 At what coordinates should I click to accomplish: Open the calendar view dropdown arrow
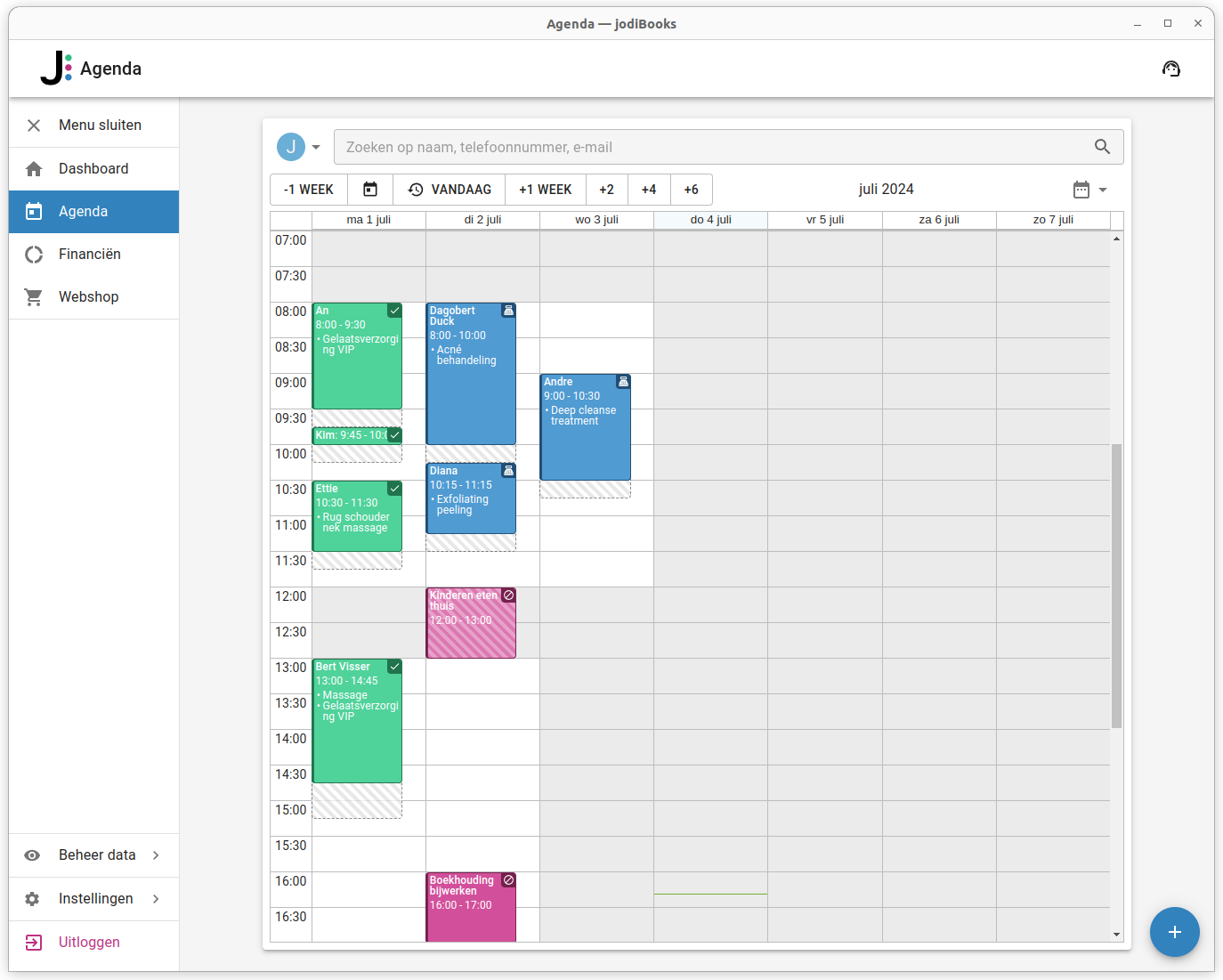[1103, 190]
